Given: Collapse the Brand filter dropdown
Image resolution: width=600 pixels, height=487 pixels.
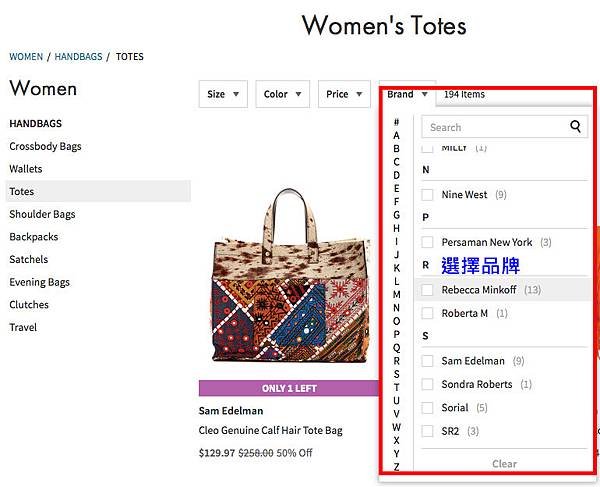Looking at the screenshot, I should 407,94.
